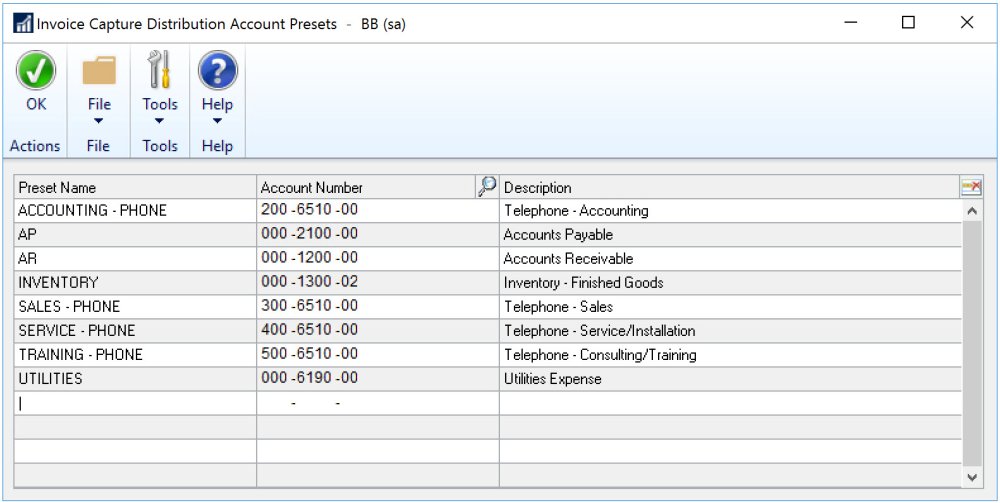Select the SERVICE - PHONE preset name
The height and width of the screenshot is (503, 1000).
click(x=77, y=331)
